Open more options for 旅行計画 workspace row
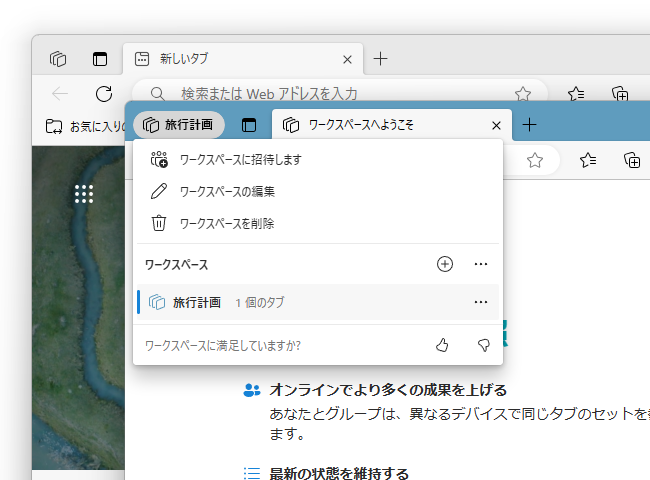This screenshot has width=650, height=480. click(x=481, y=302)
